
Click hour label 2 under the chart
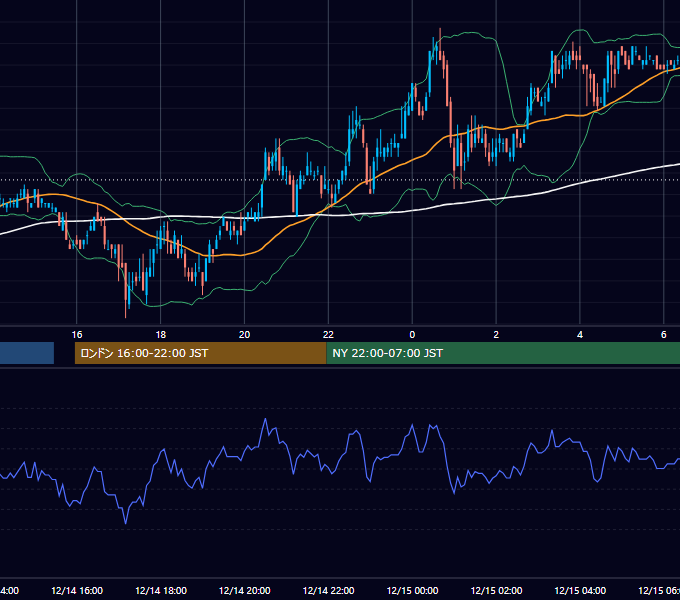(496, 335)
